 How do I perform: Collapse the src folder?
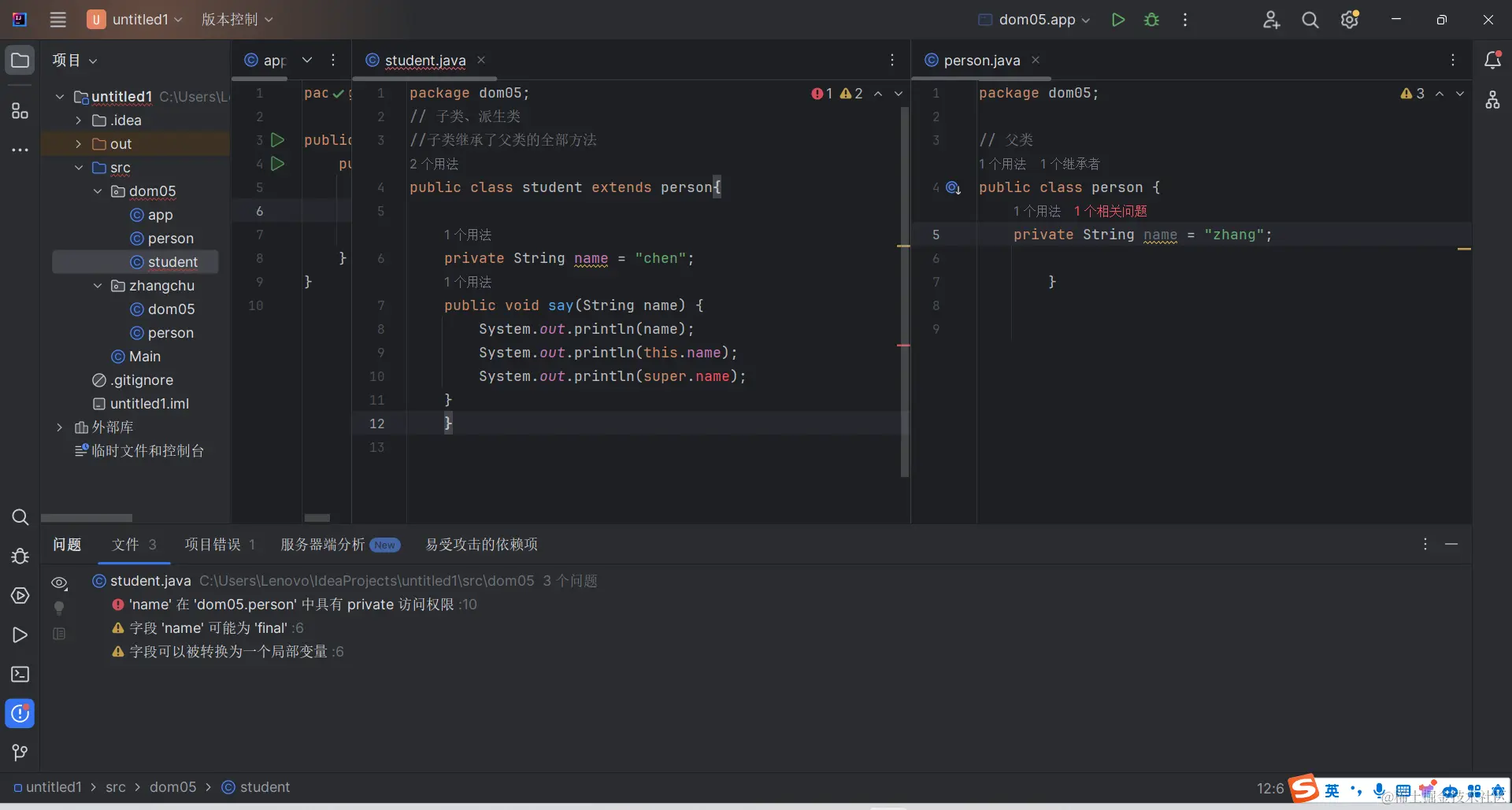tap(79, 168)
